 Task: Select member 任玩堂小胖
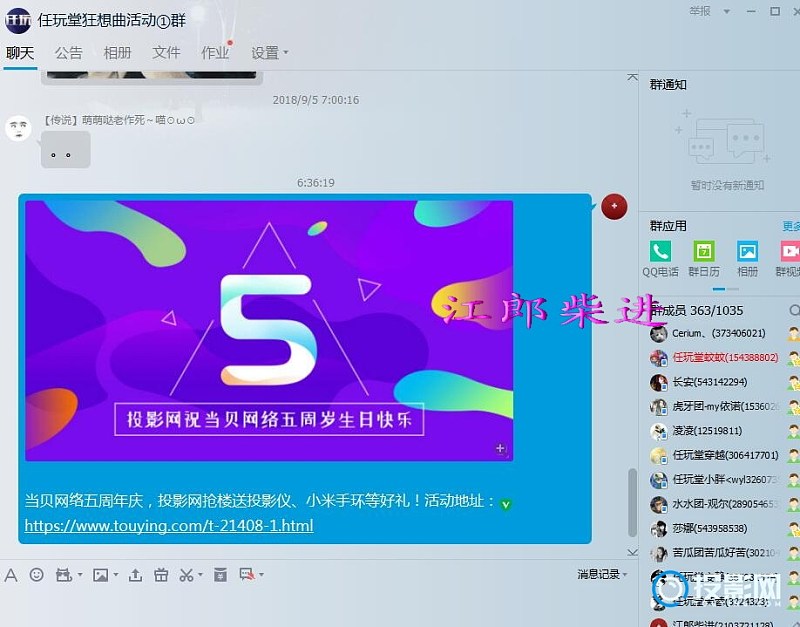pyautogui.click(x=724, y=480)
